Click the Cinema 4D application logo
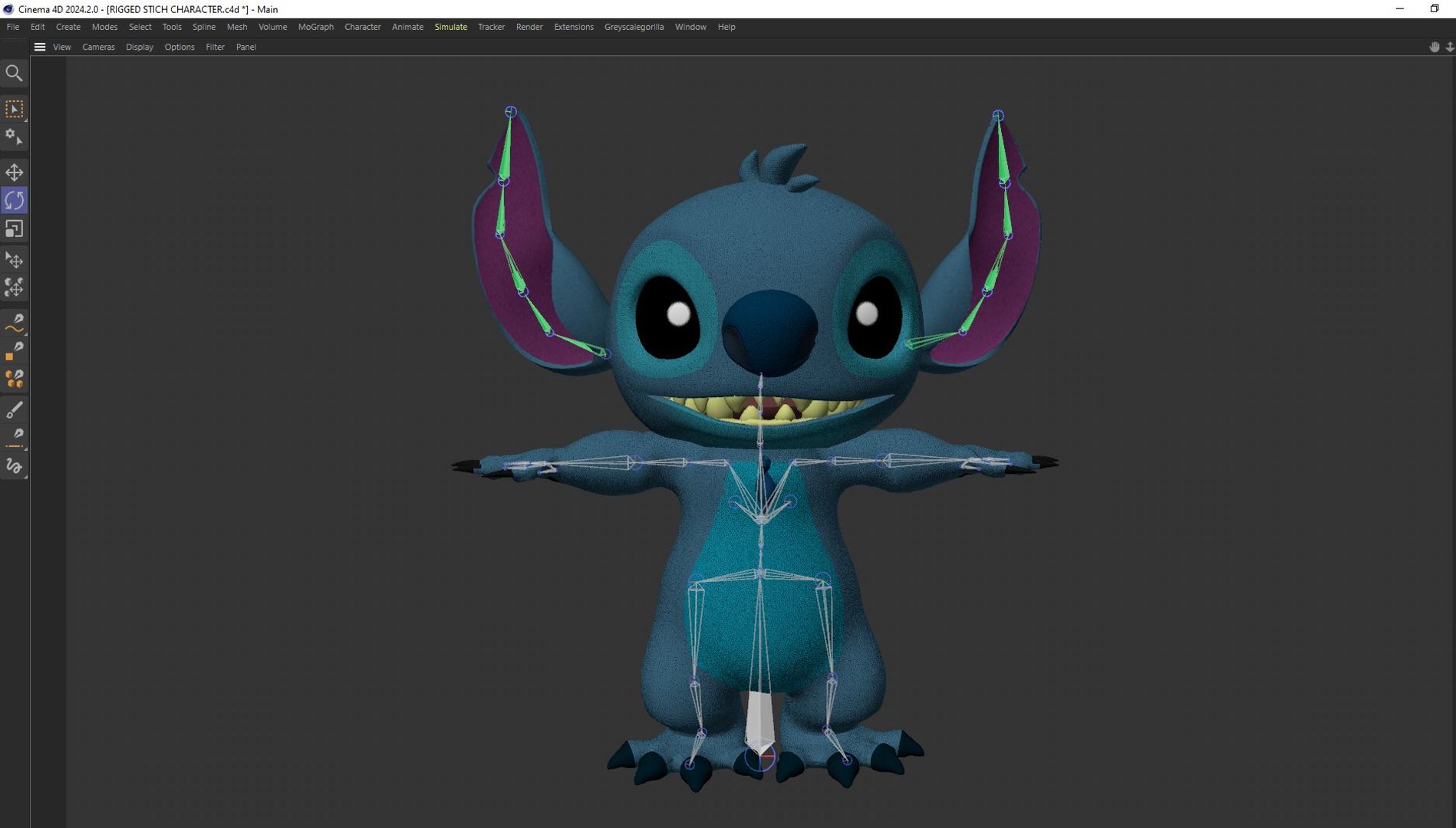The height and width of the screenshot is (828, 1456). pos(8,9)
